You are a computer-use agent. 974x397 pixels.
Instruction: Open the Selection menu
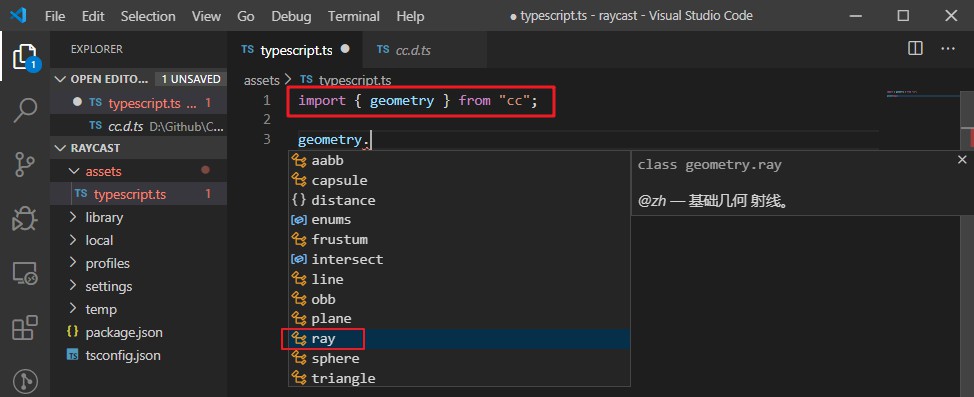tap(149, 16)
